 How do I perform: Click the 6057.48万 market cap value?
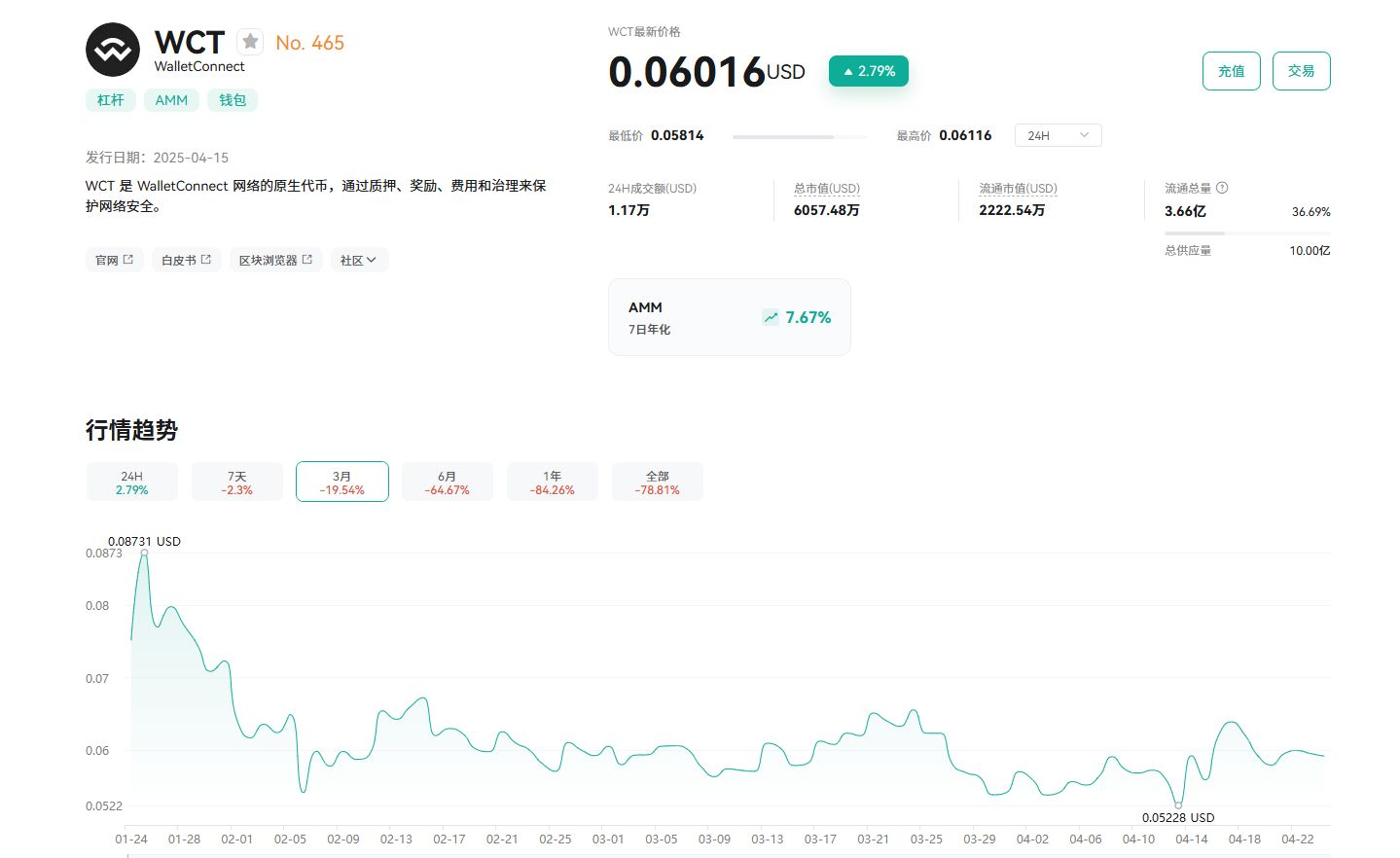(827, 210)
